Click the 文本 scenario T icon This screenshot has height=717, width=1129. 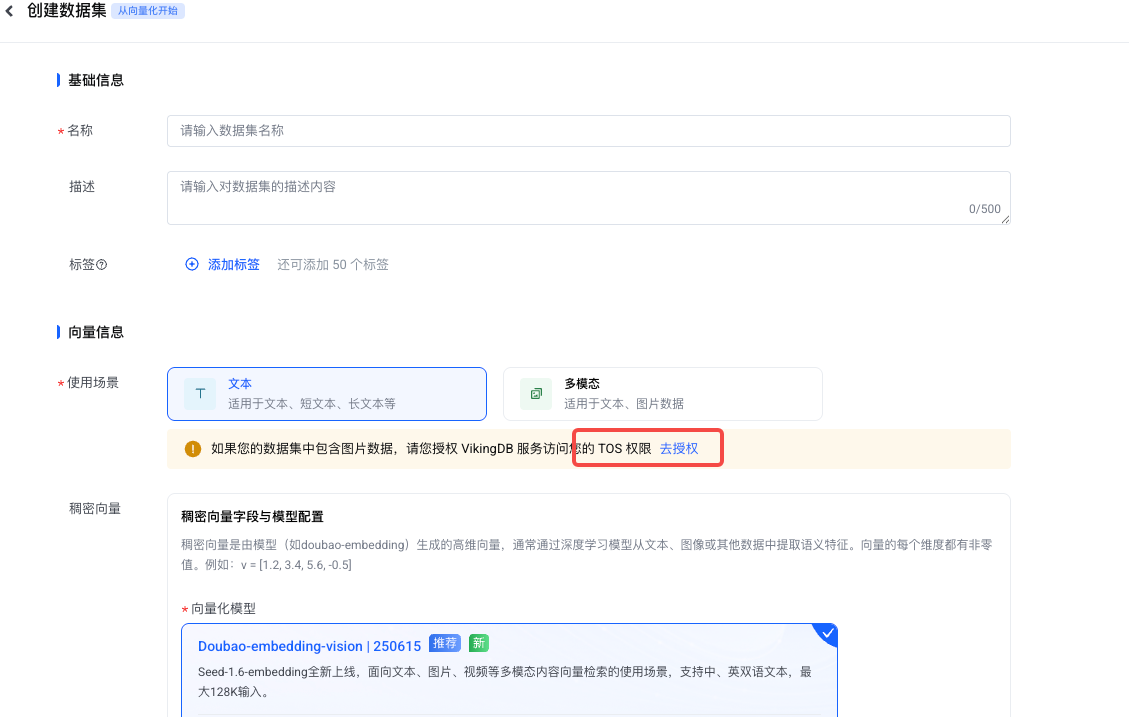[x=200, y=394]
